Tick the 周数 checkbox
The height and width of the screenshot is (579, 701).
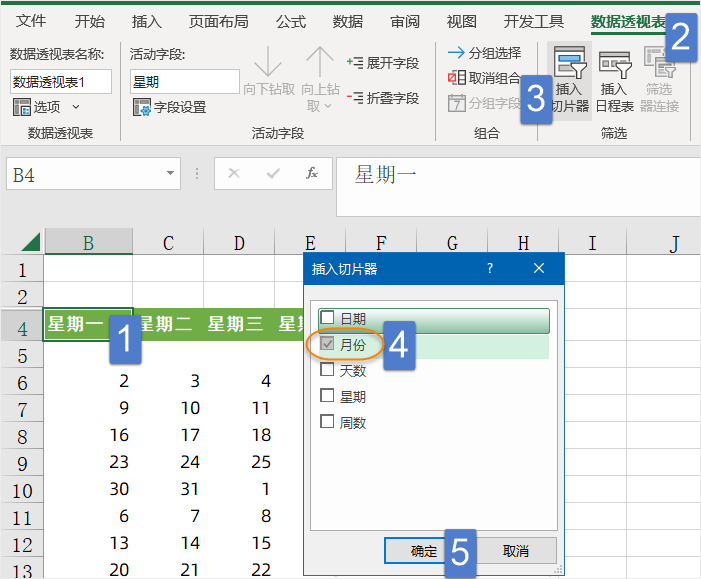coord(327,422)
